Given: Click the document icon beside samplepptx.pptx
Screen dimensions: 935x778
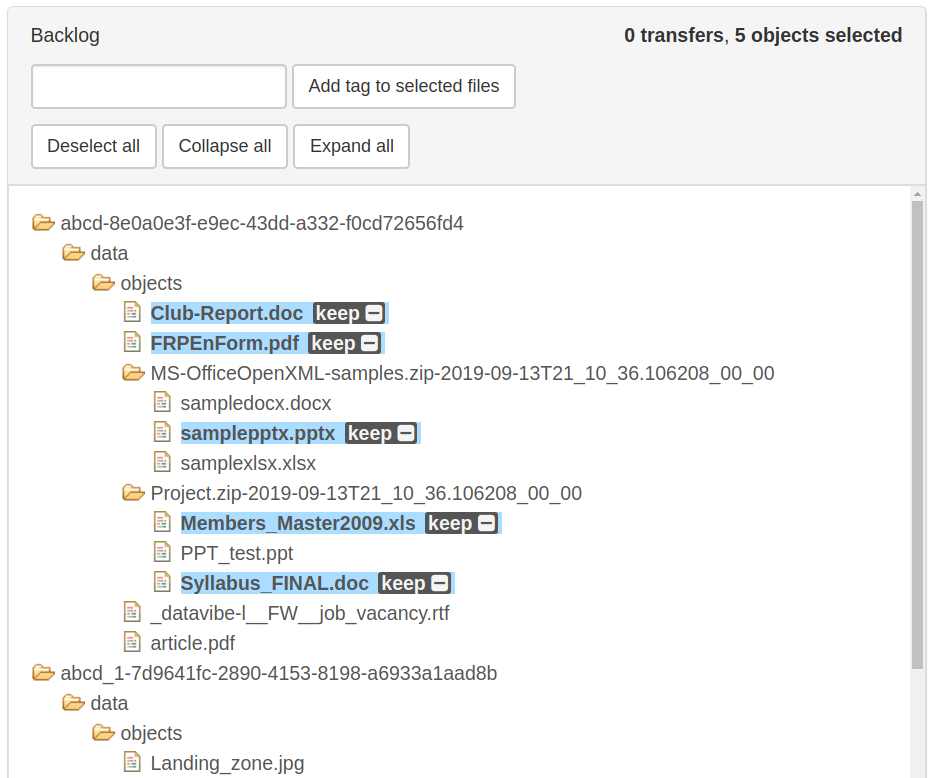Looking at the screenshot, I should (162, 432).
